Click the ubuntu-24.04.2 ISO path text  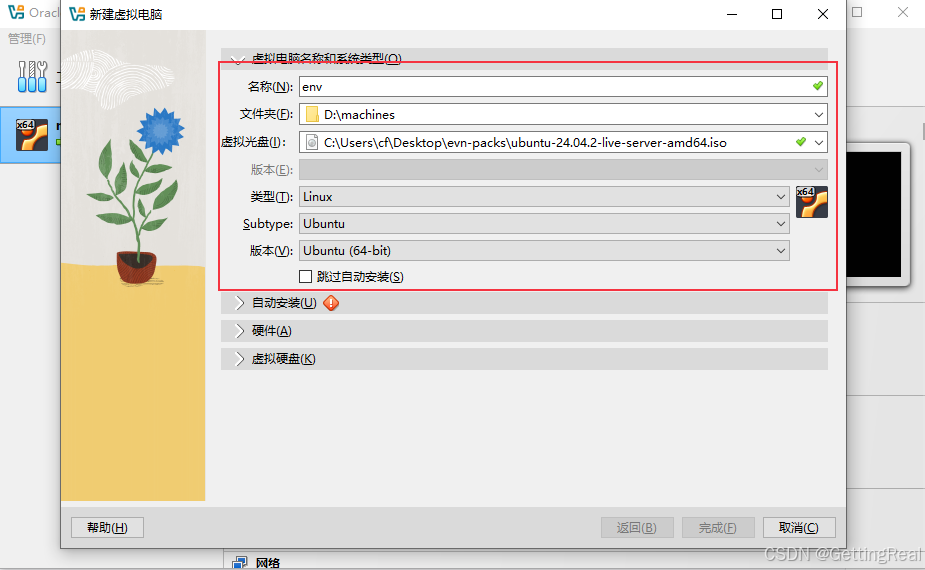pos(525,142)
